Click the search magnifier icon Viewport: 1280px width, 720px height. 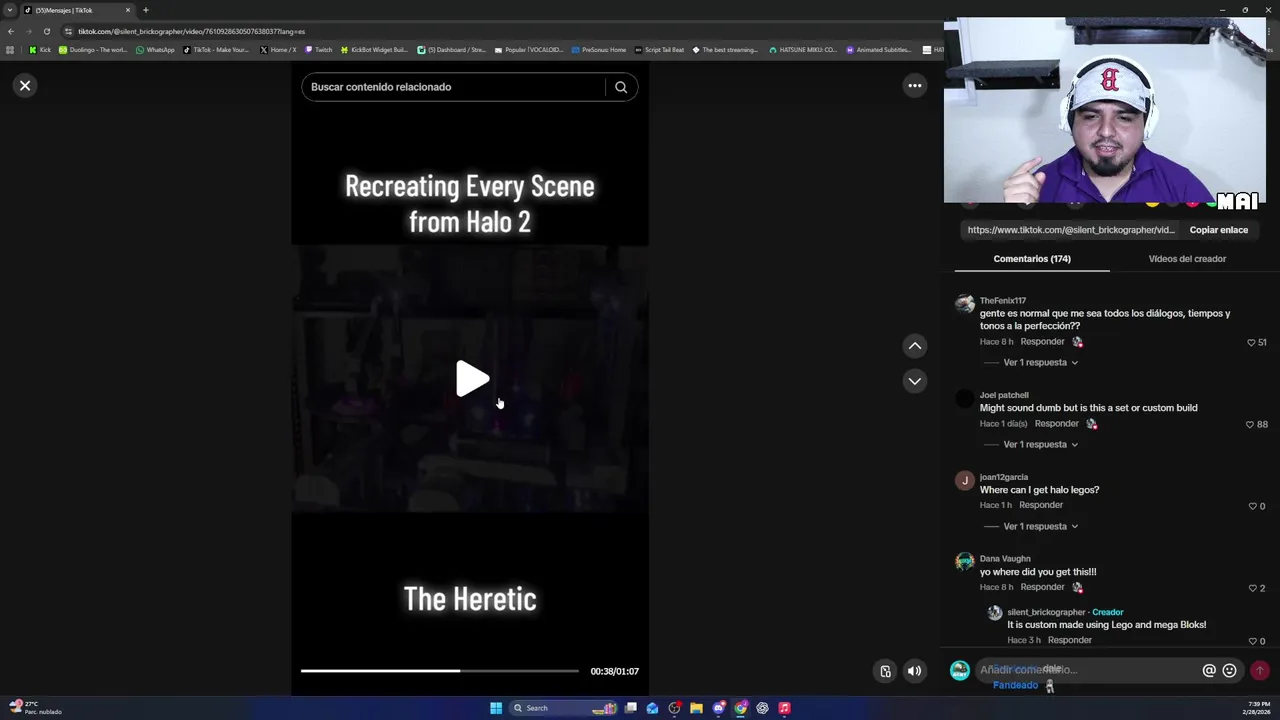point(621,87)
